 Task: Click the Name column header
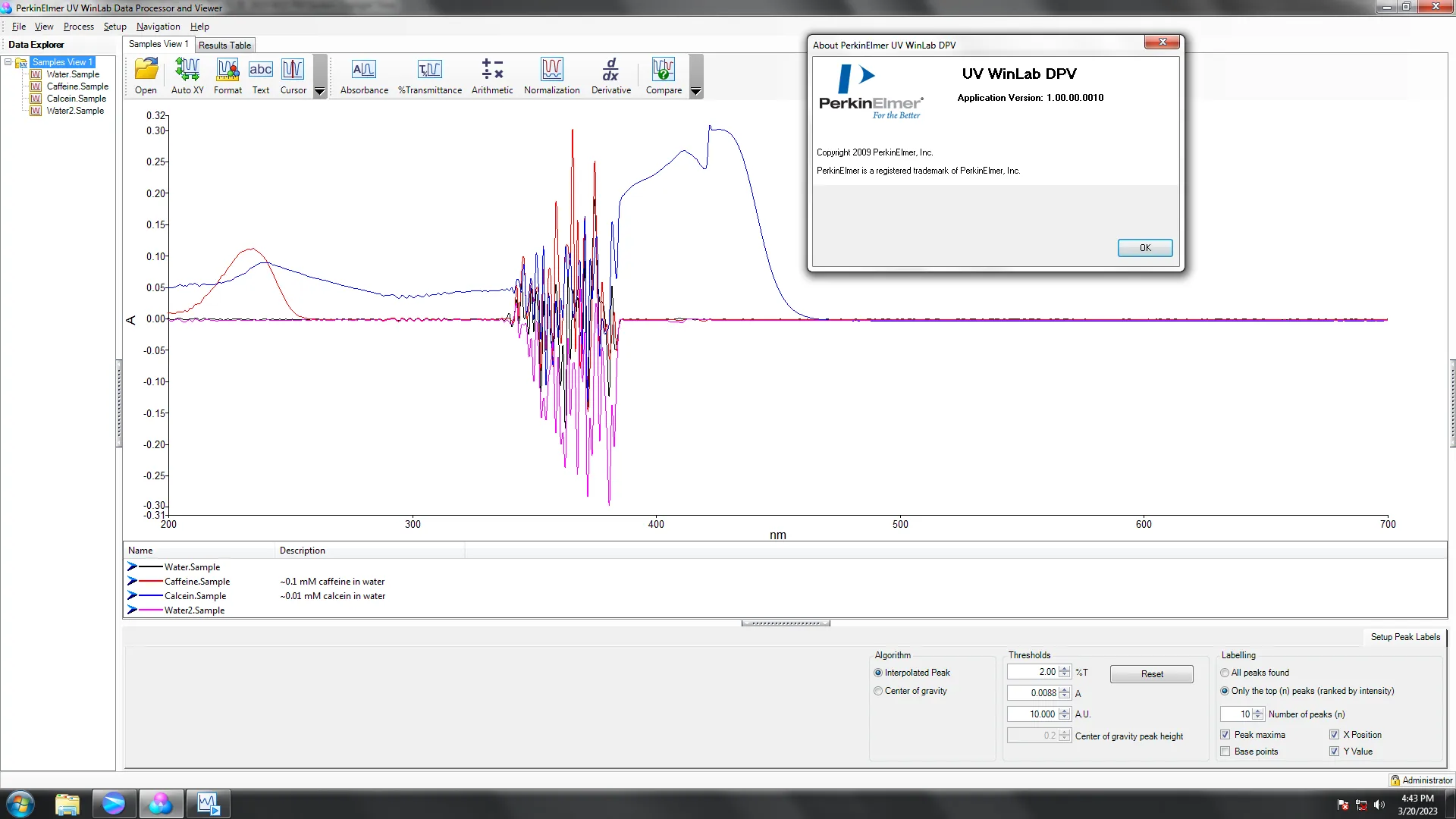click(x=199, y=551)
